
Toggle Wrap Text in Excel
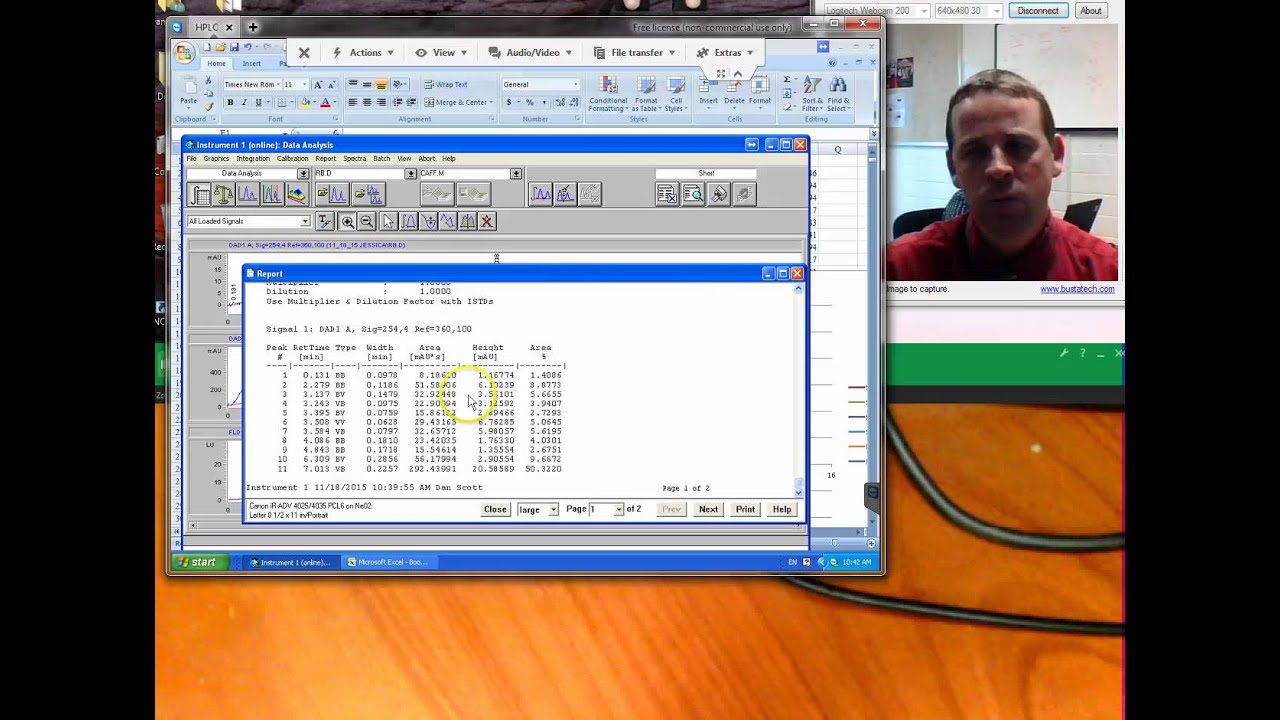tap(446, 85)
